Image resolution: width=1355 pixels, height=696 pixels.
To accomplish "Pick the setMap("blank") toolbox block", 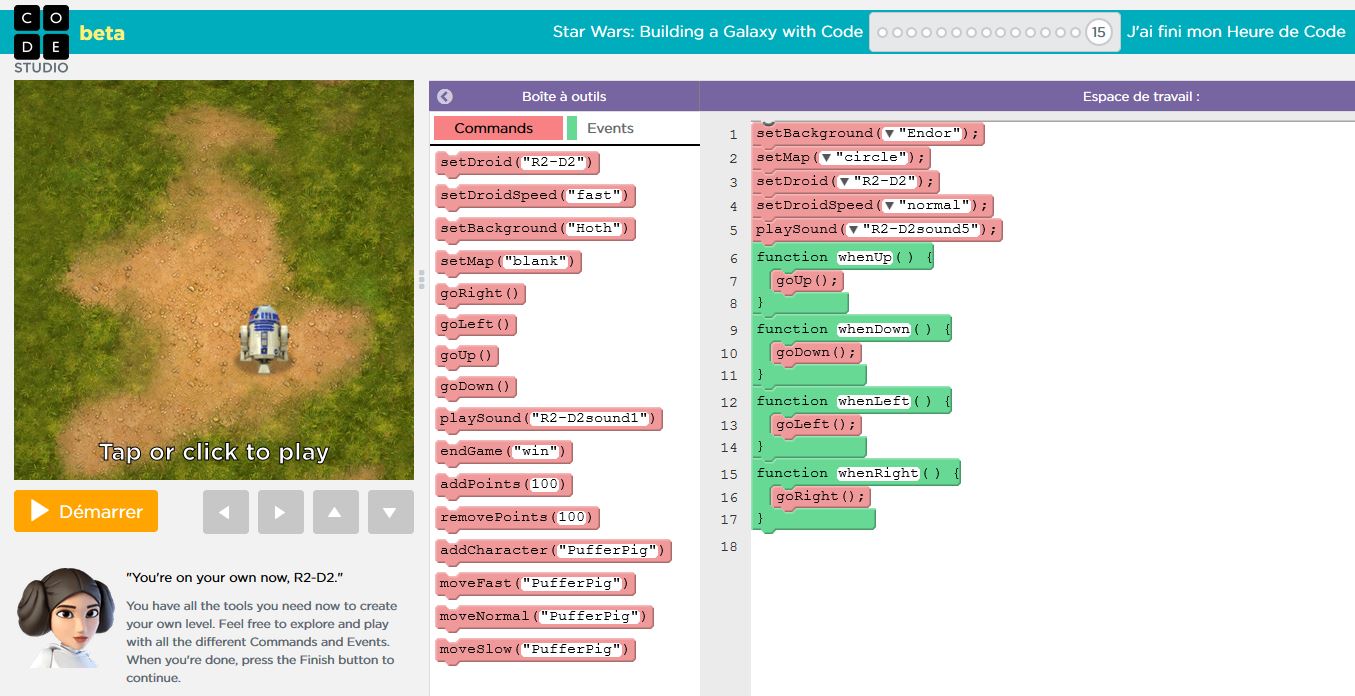I will [x=508, y=261].
